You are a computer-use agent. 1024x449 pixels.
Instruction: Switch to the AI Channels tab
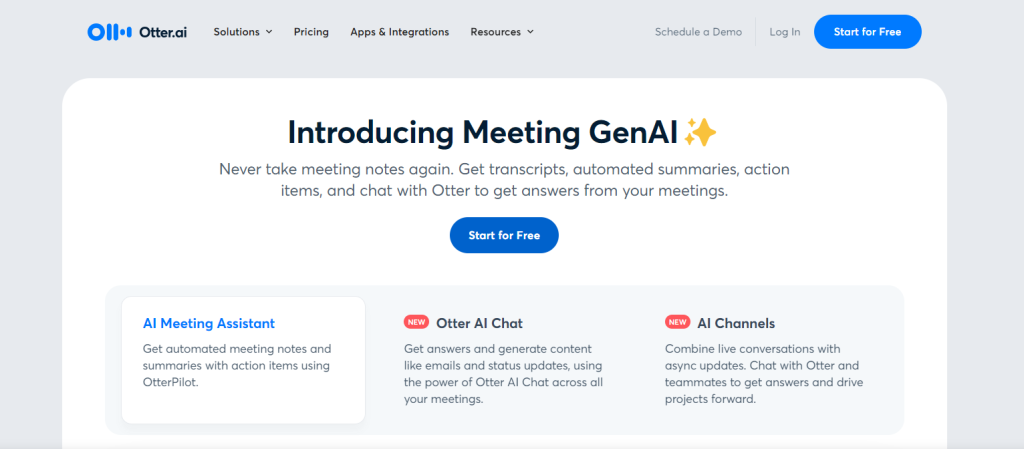point(736,323)
